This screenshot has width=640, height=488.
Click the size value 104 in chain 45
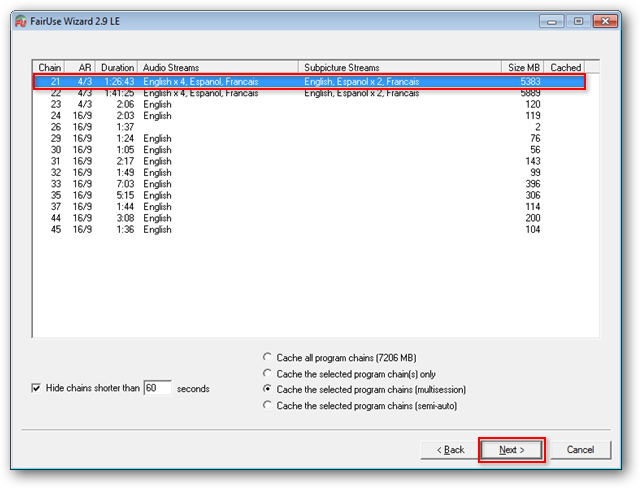[x=533, y=229]
